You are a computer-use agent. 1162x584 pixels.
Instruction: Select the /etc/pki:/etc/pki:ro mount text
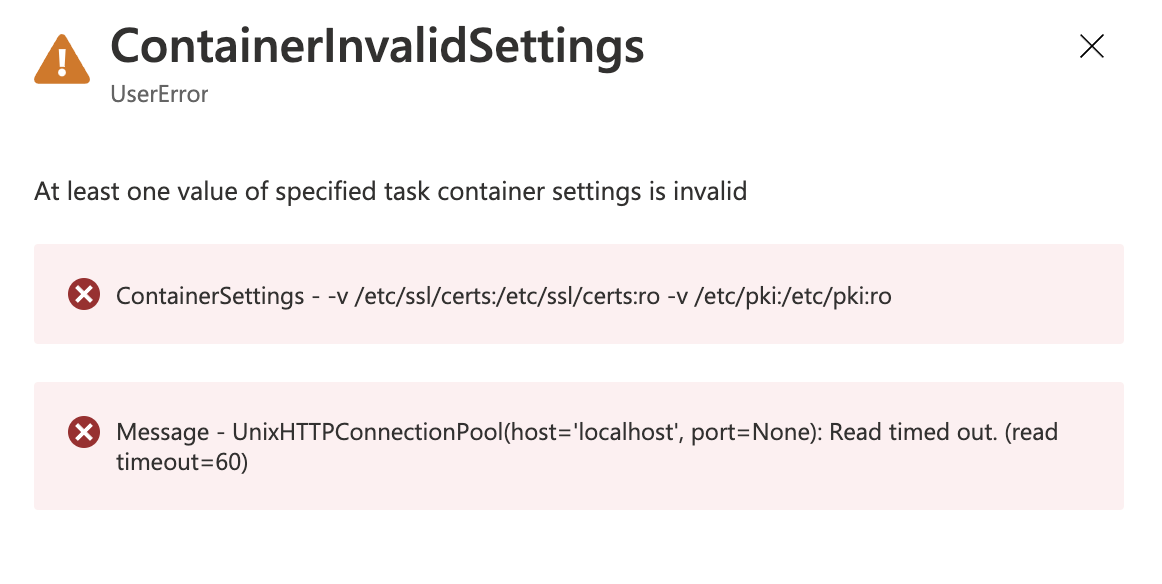point(793,296)
